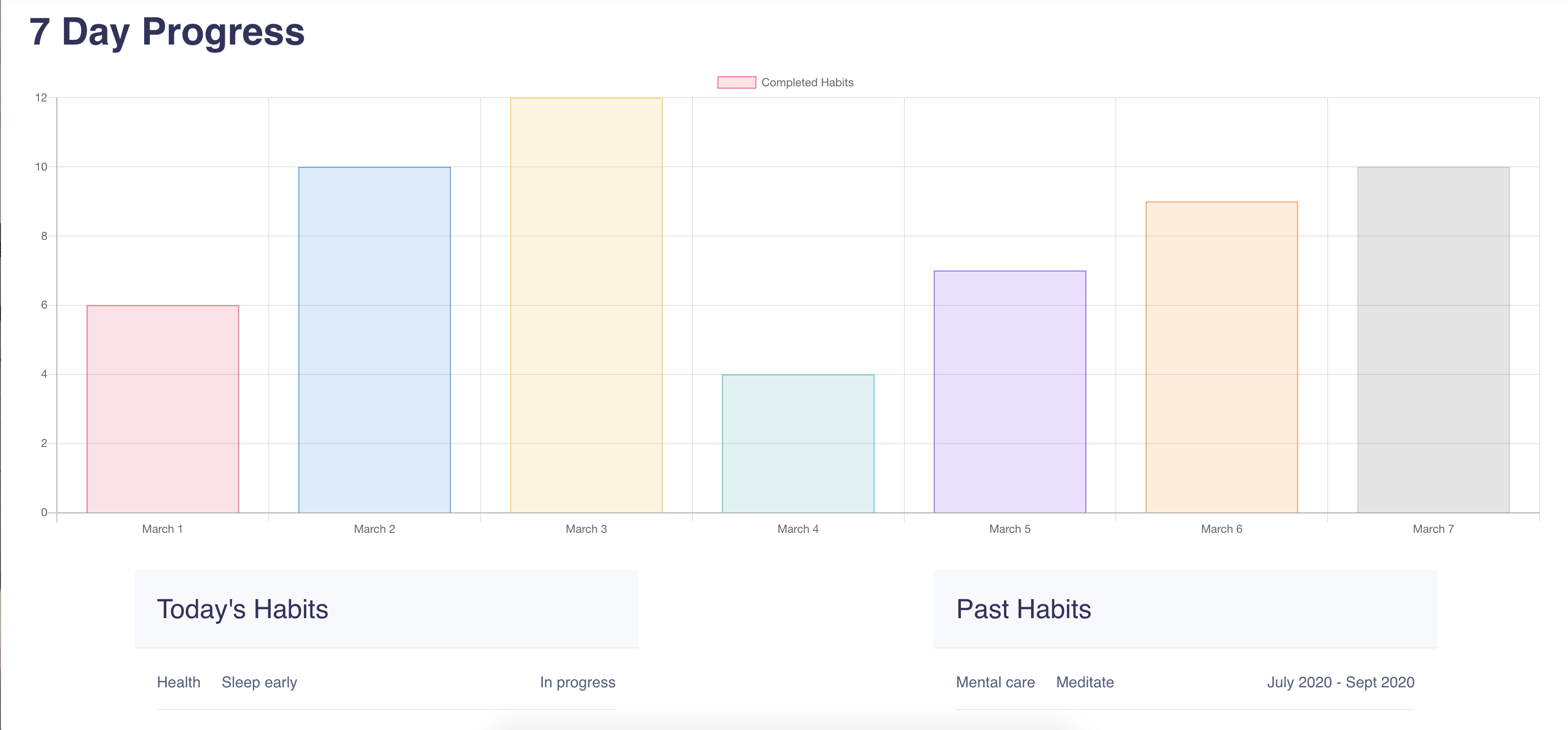Click the 7 Day Progress heading

coord(167,32)
